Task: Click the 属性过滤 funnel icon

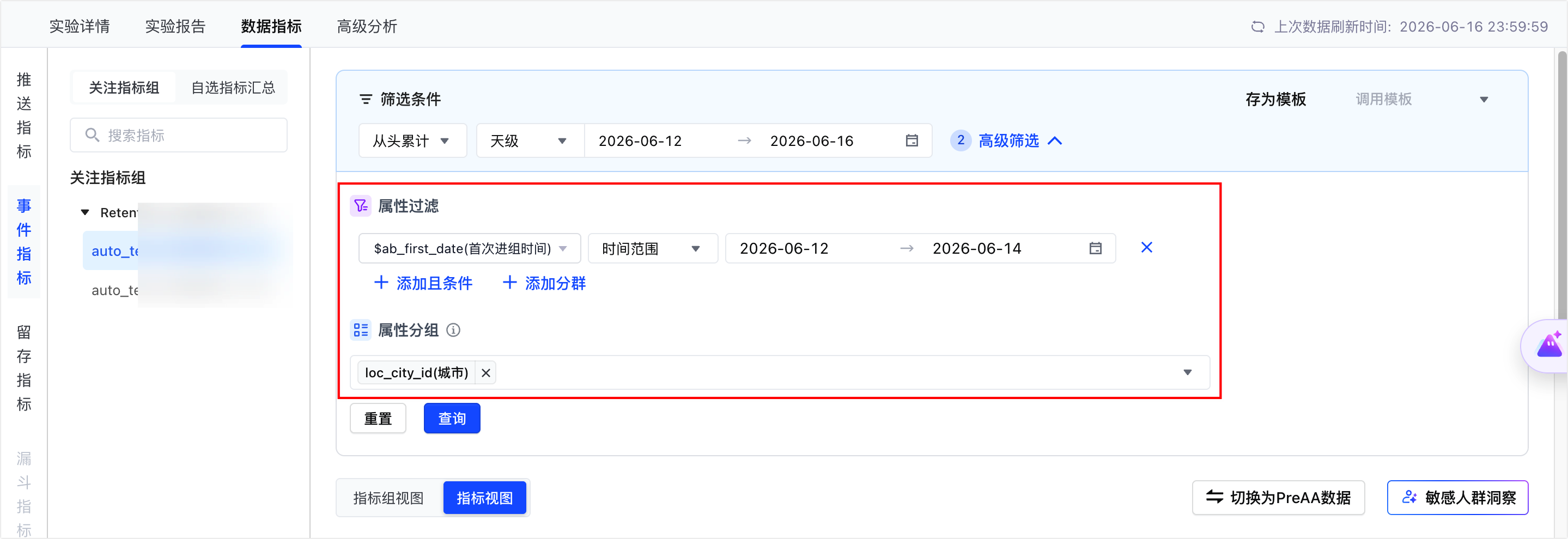Action: click(360, 206)
